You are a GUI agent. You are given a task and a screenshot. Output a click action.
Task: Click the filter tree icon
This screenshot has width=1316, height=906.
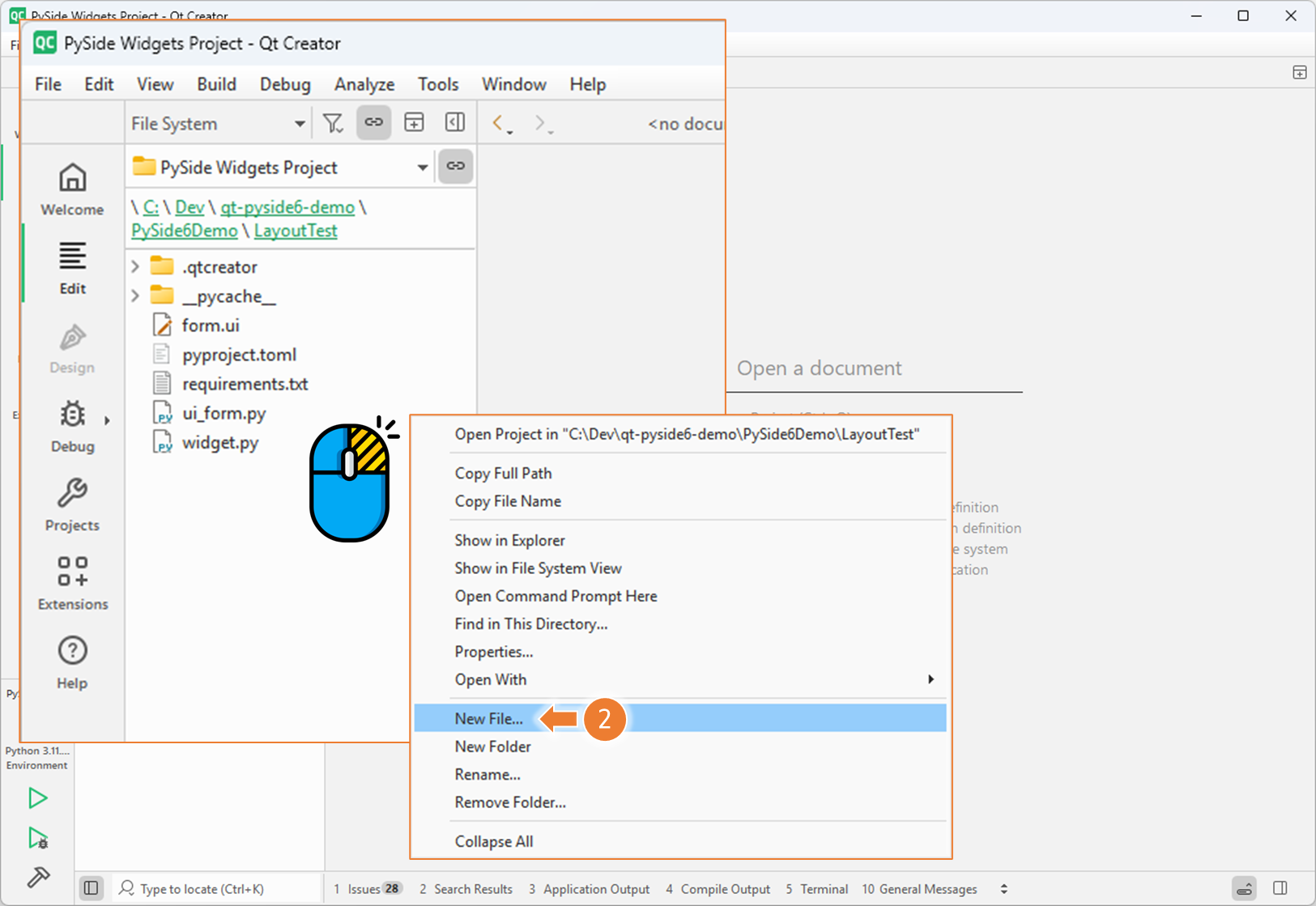(333, 123)
